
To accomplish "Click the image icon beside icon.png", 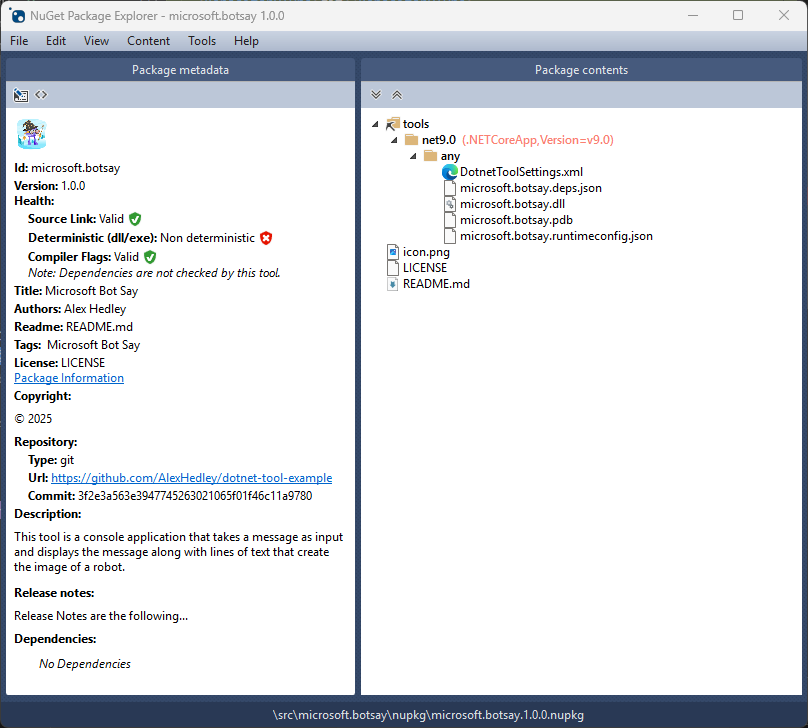I will click(393, 252).
